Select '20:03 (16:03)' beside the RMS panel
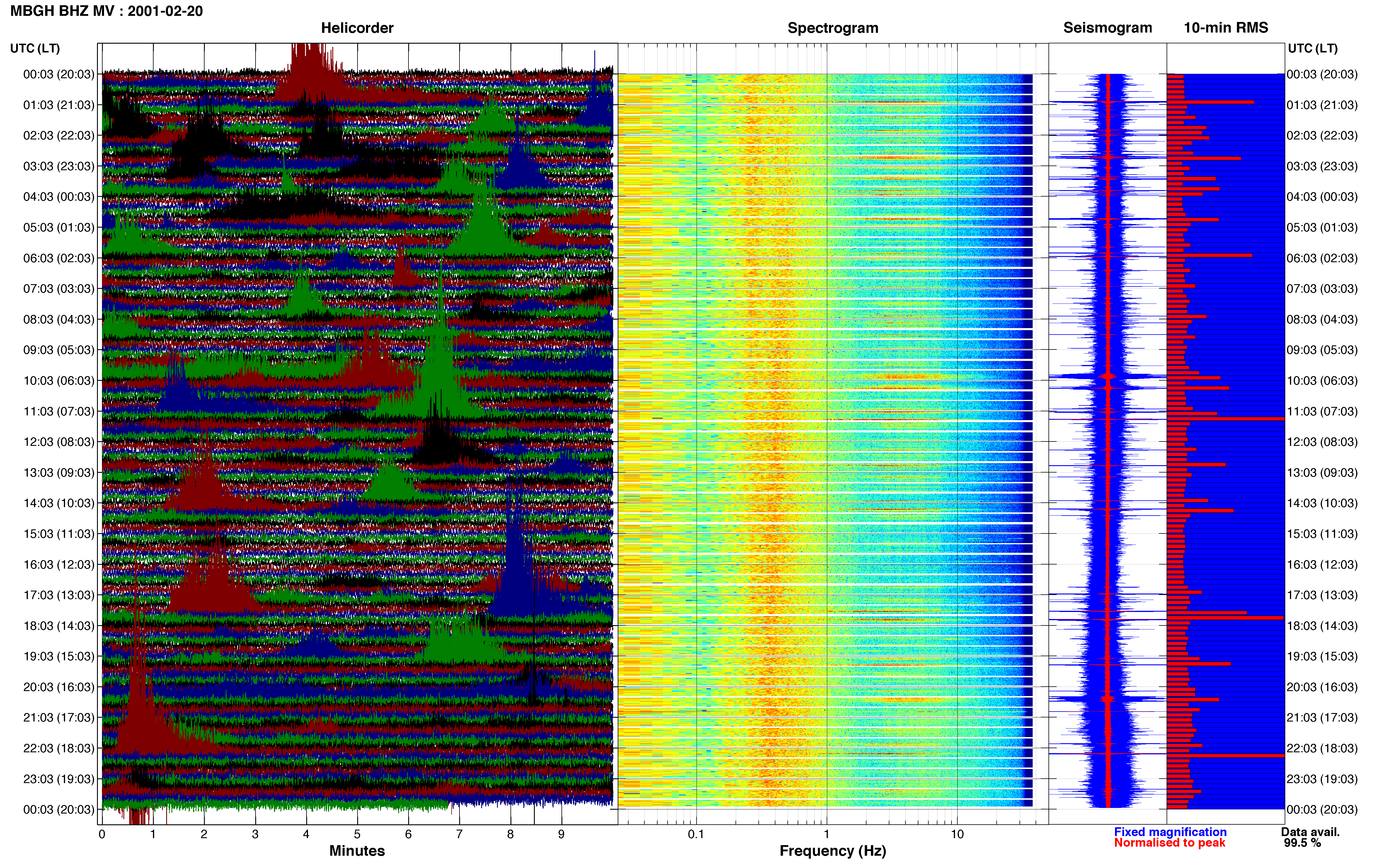 pos(1322,687)
